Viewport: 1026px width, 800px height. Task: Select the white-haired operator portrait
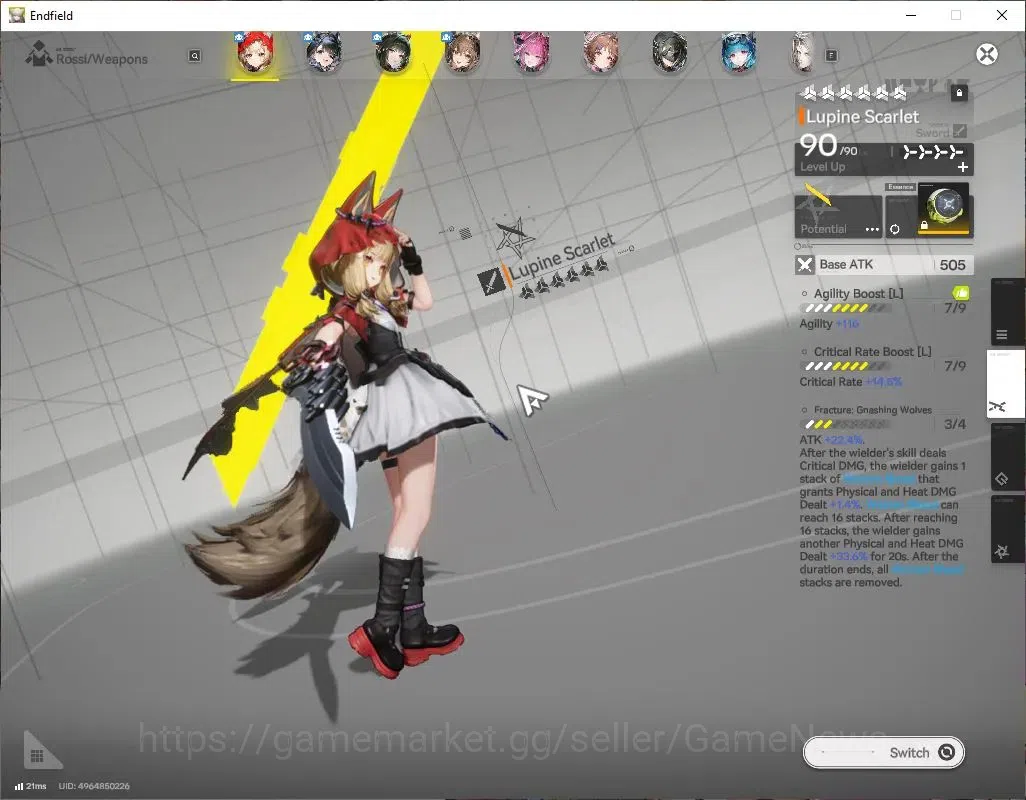[x=804, y=53]
